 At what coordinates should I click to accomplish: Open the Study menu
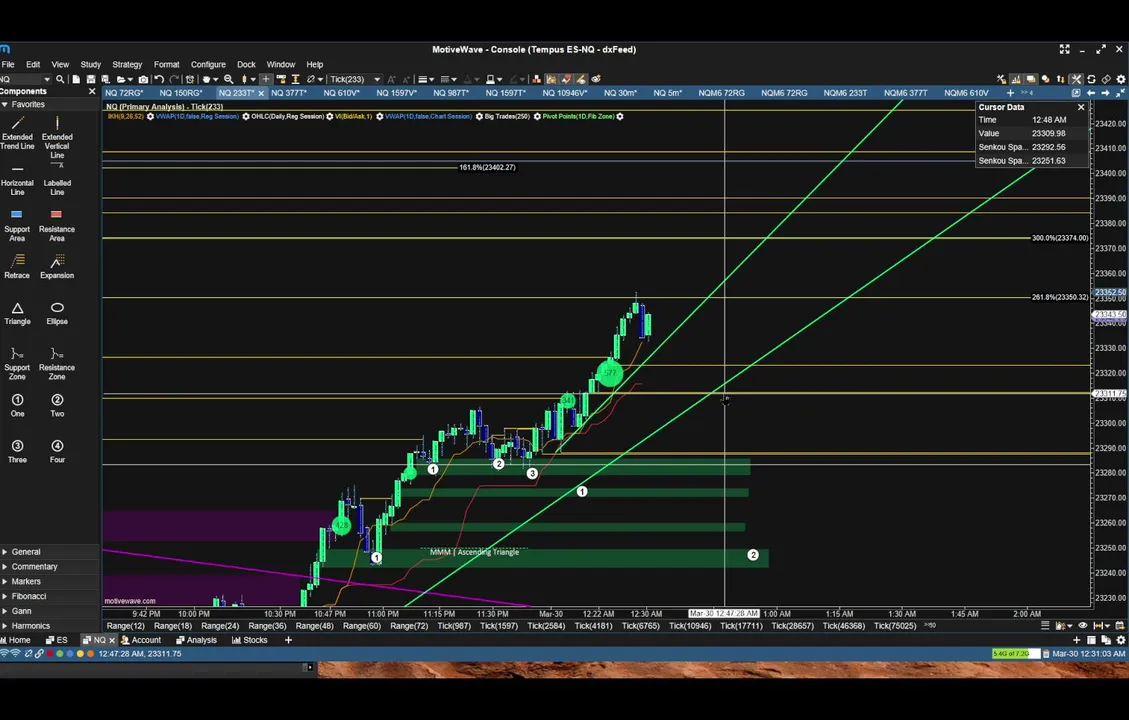pos(91,65)
